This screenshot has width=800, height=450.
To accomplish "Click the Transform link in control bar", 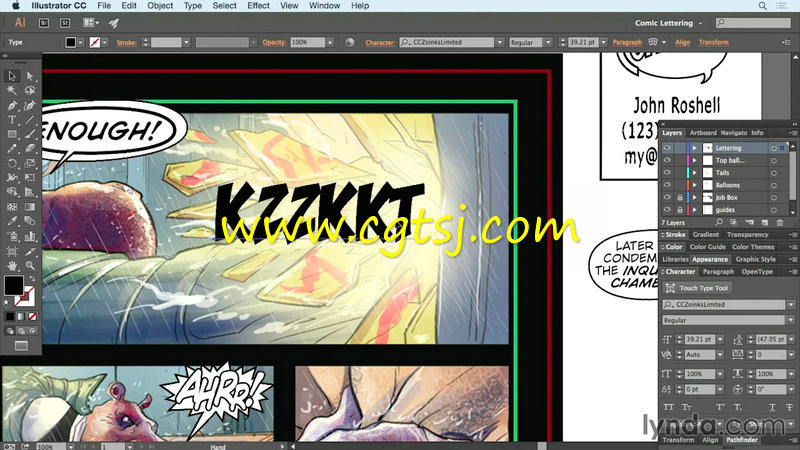I will coord(714,42).
